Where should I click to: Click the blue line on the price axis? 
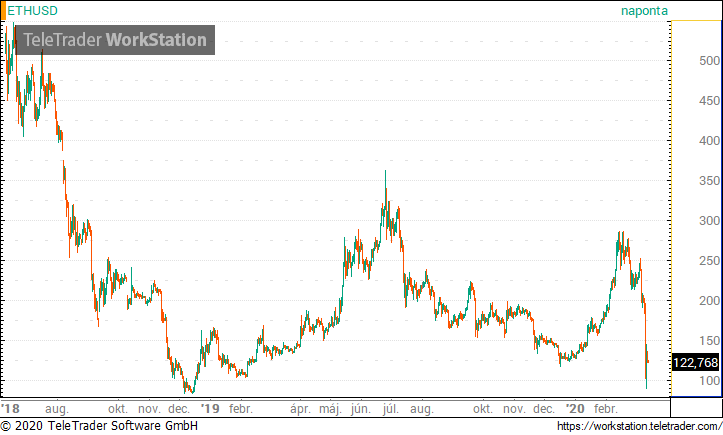click(696, 398)
